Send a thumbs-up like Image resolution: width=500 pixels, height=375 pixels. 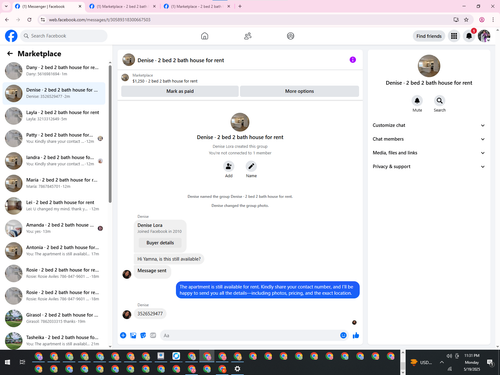coord(356,335)
